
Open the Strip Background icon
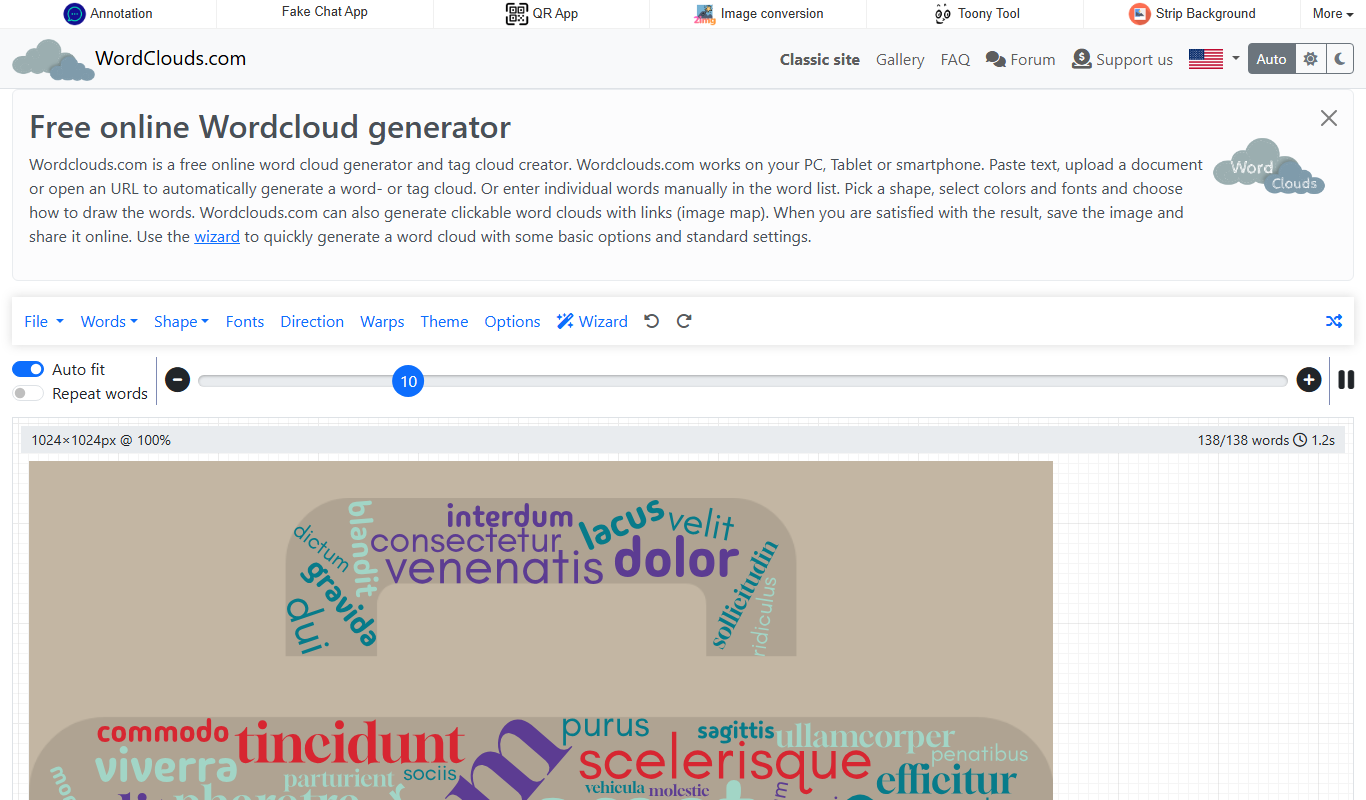[x=1139, y=14]
